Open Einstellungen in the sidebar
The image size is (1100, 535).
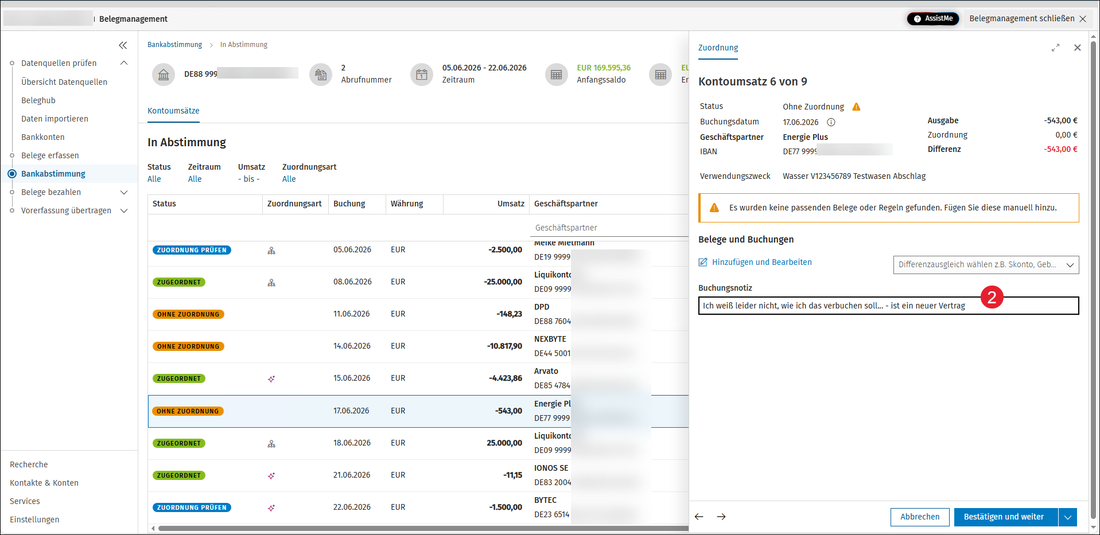point(34,520)
